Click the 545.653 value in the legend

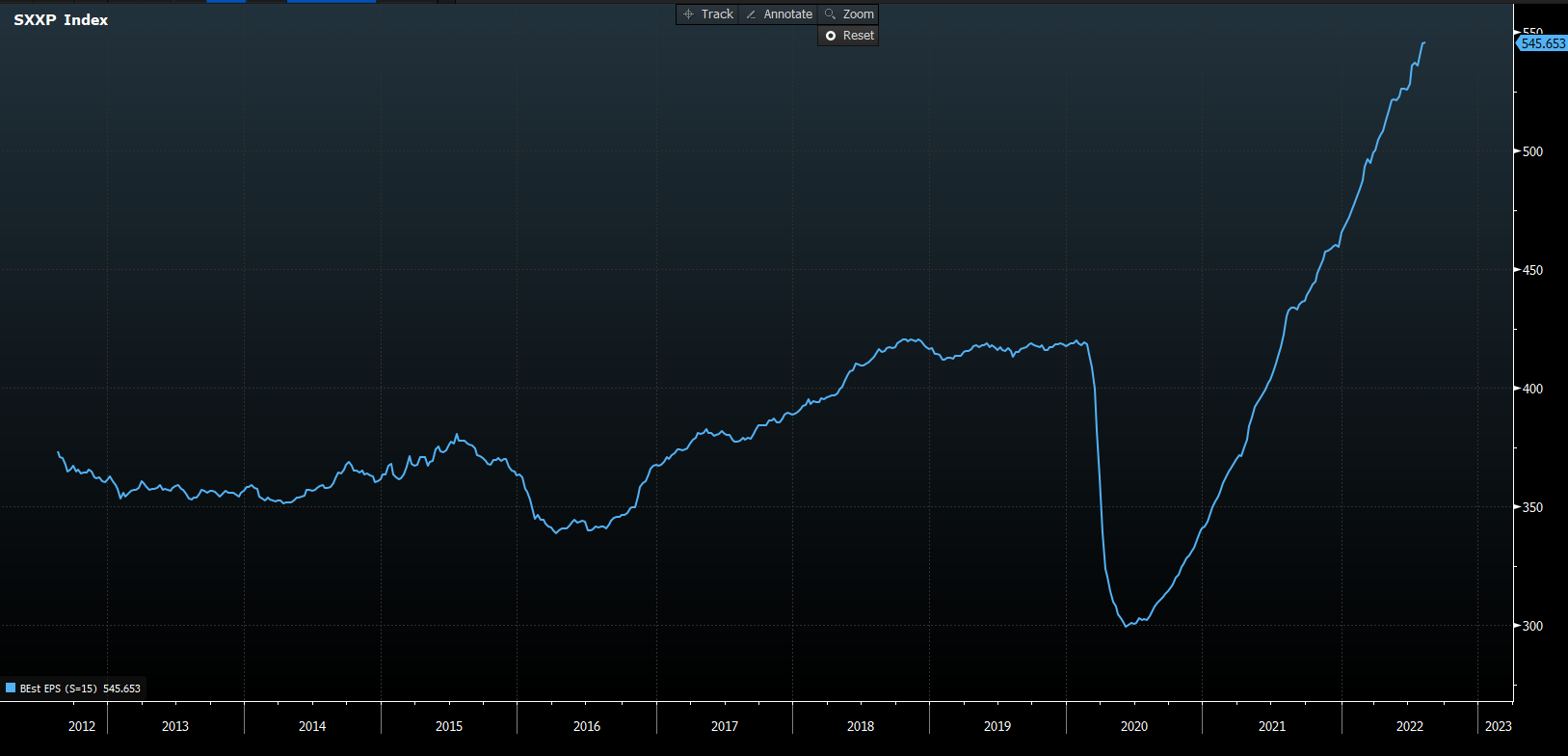pyautogui.click(x=121, y=688)
